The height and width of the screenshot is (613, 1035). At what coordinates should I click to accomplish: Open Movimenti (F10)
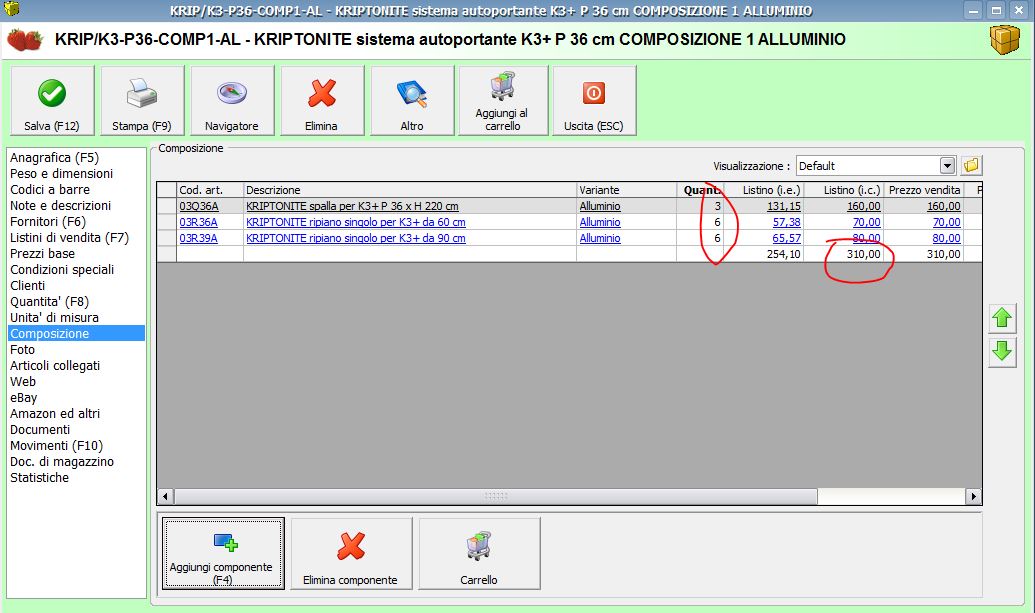click(x=56, y=445)
